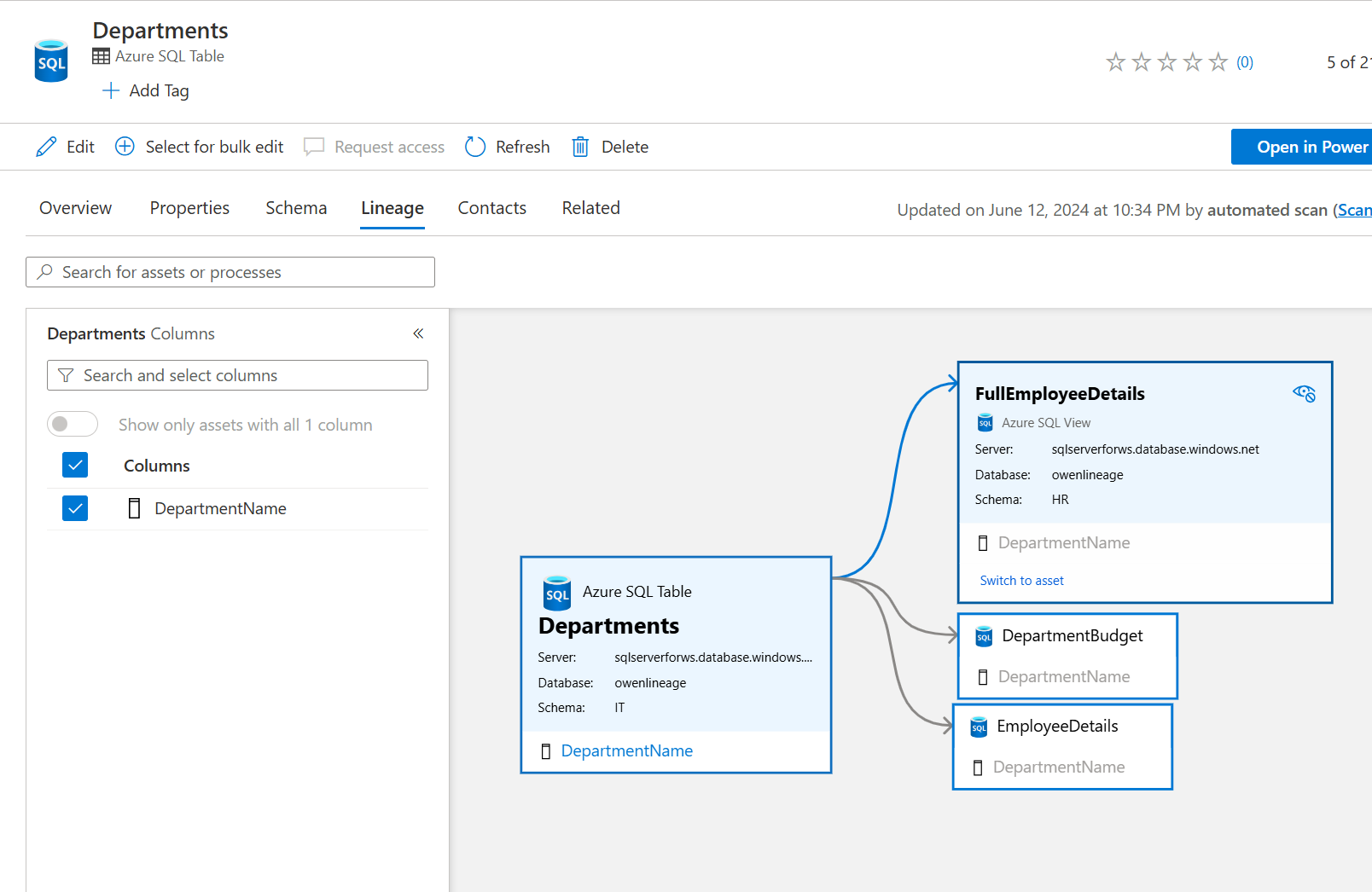1372x892 pixels.
Task: Click the search icon in the assets search bar
Action: (x=44, y=271)
